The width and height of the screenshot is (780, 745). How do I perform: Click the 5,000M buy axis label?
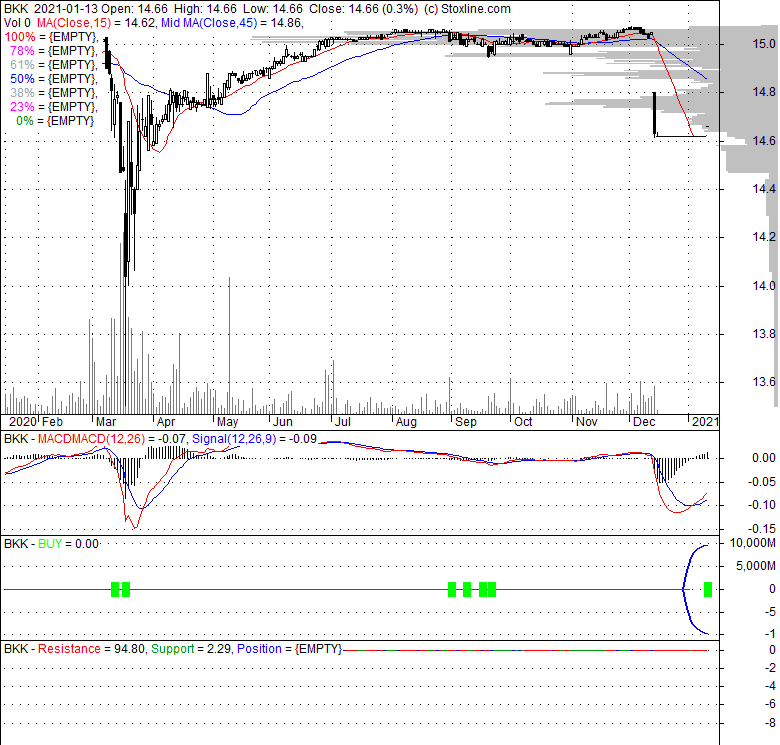click(756, 565)
